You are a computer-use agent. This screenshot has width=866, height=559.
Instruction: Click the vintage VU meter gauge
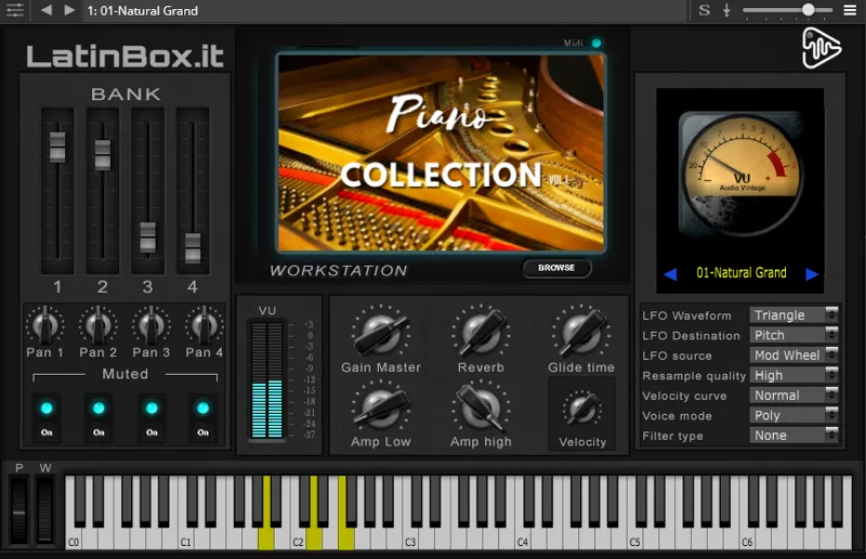pyautogui.click(x=741, y=174)
